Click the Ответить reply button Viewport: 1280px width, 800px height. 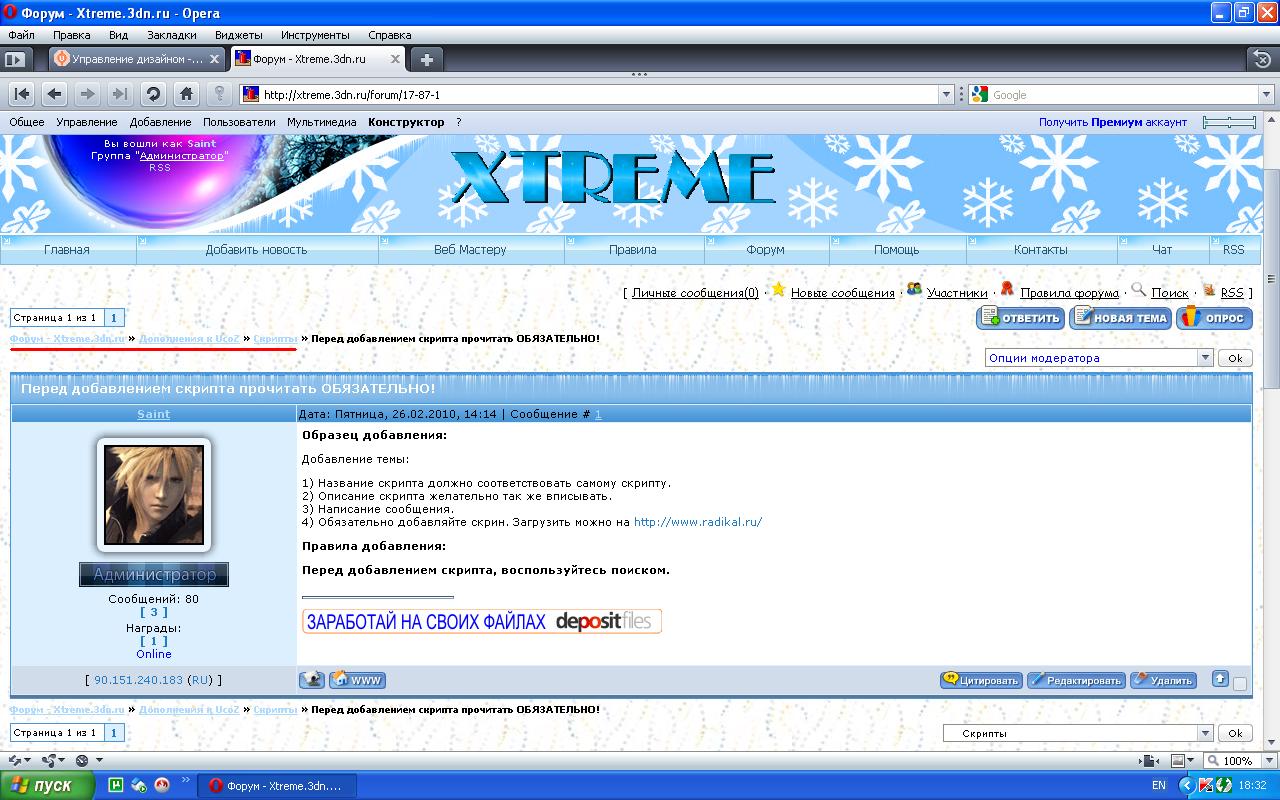coord(1020,318)
